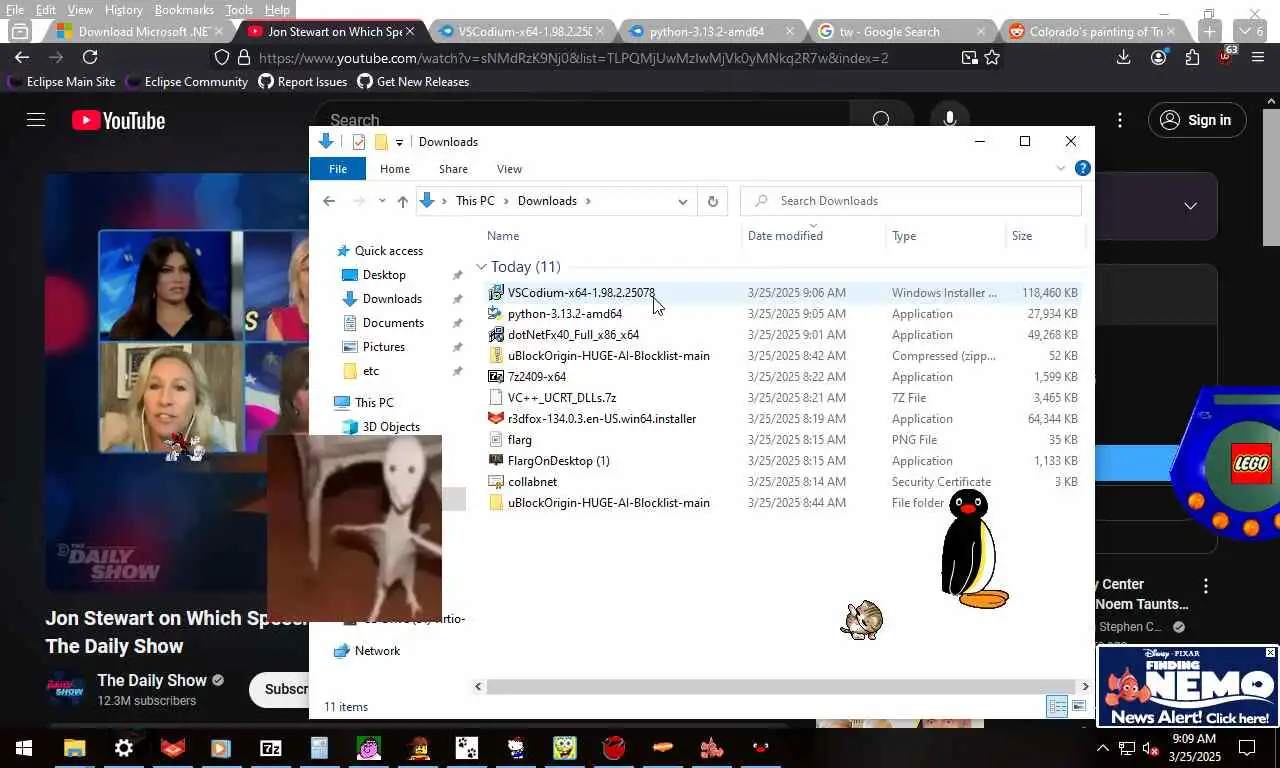This screenshot has width=1280, height=768.
Task: Open the Eclipse Main Site bookmark
Action: point(61,82)
